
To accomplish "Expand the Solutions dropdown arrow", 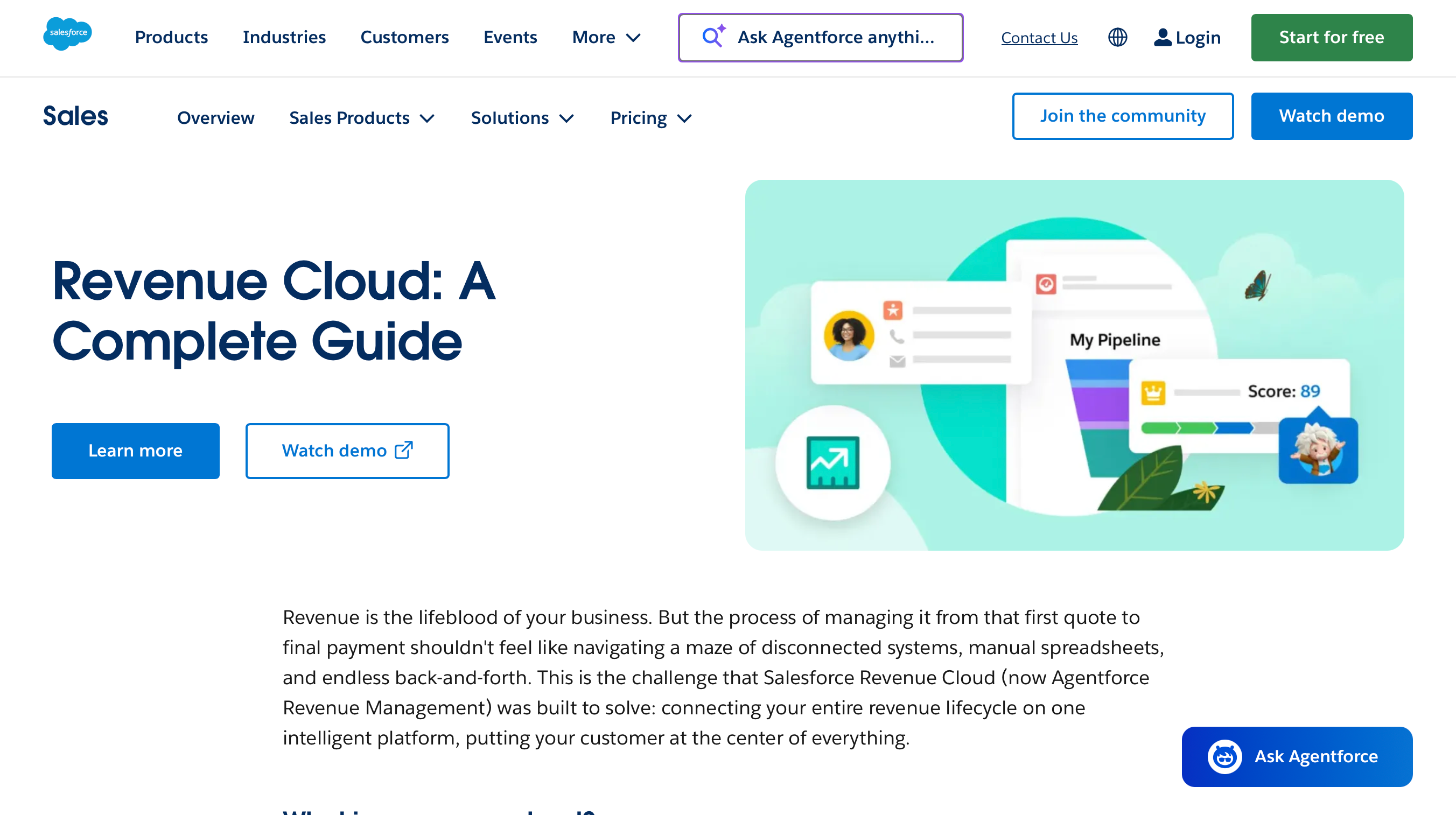I will point(566,118).
